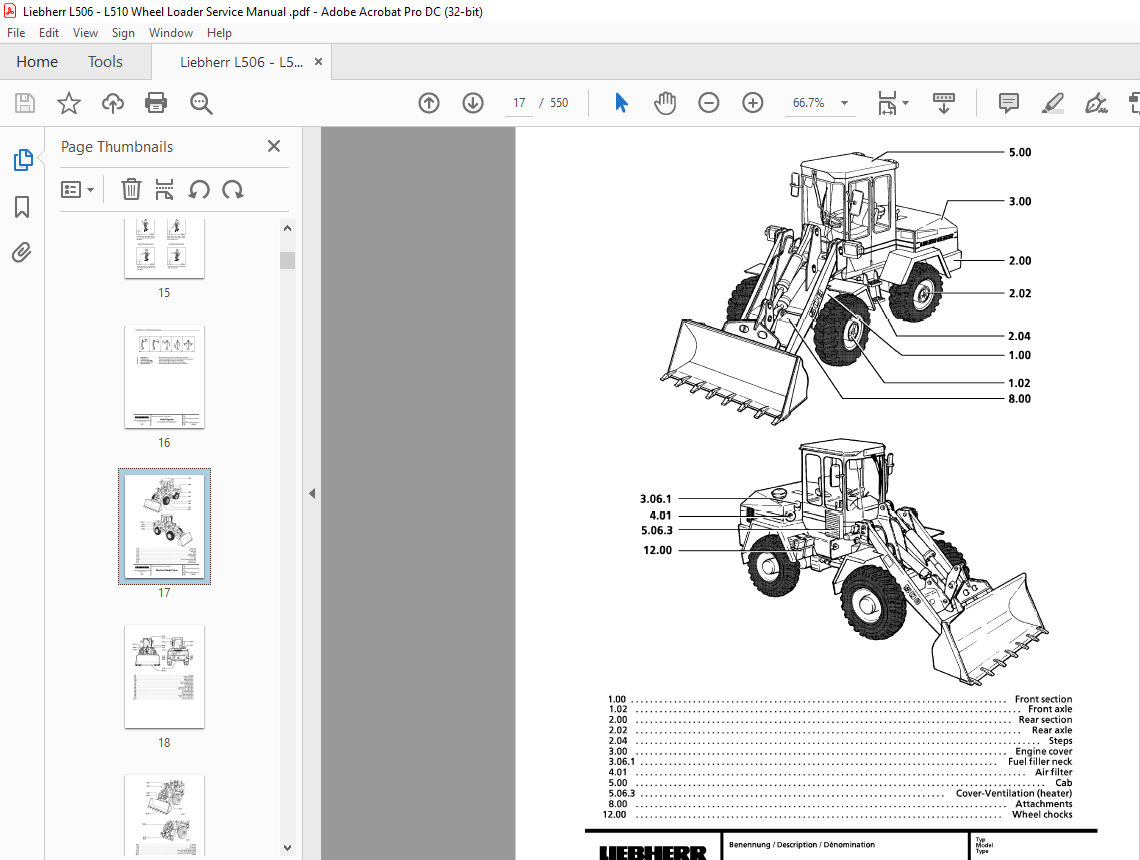This screenshot has height=860, width=1140.
Task: Open the Help menu
Action: click(219, 33)
